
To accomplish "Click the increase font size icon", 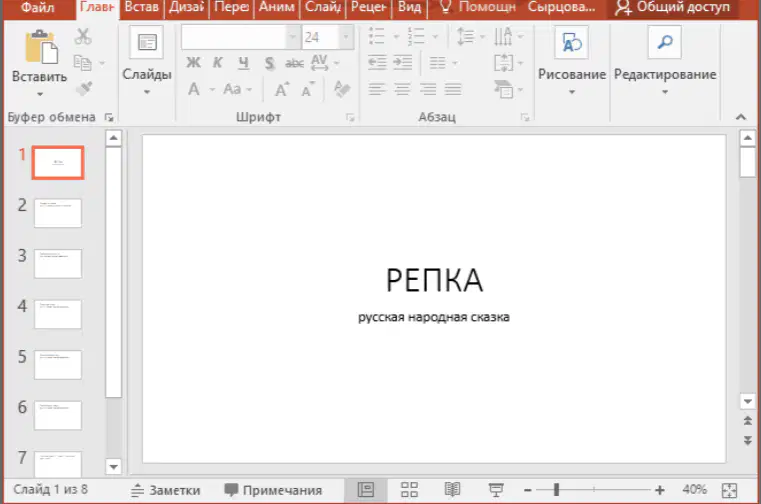I will pos(281,89).
